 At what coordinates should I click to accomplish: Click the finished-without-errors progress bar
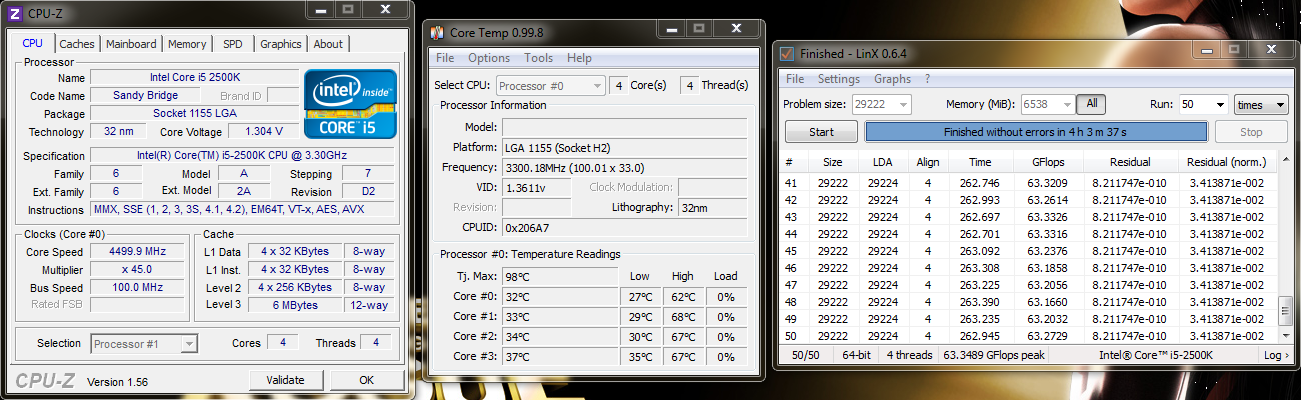click(1035, 132)
